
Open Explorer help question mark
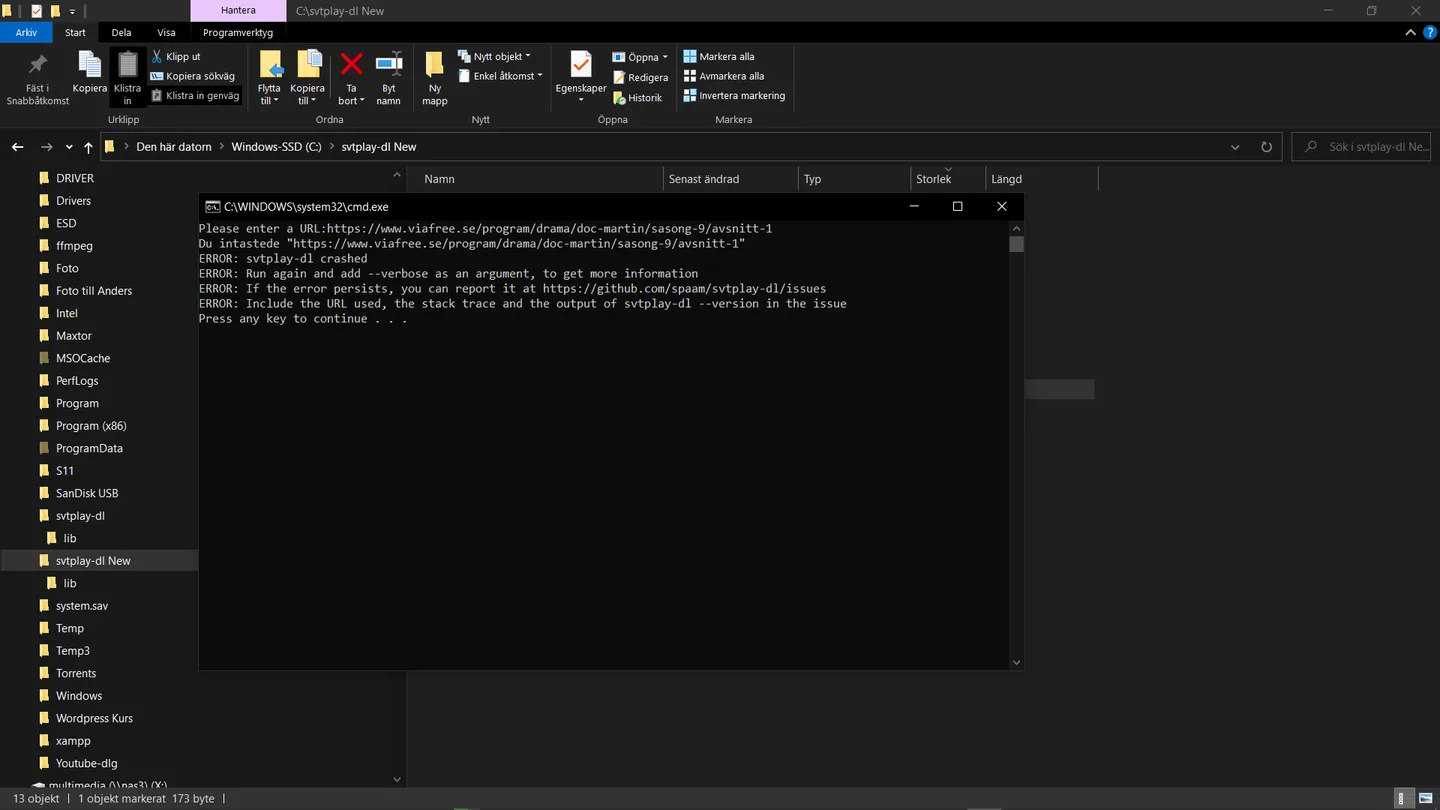coord(1428,33)
